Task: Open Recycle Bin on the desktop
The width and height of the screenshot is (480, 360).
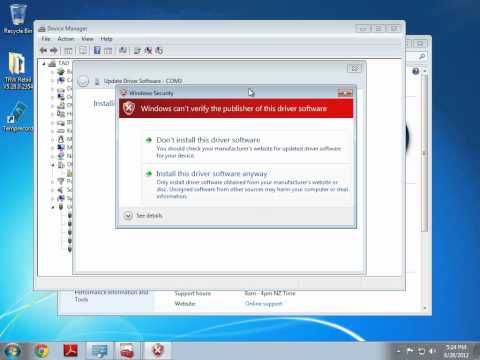Action: point(17,19)
